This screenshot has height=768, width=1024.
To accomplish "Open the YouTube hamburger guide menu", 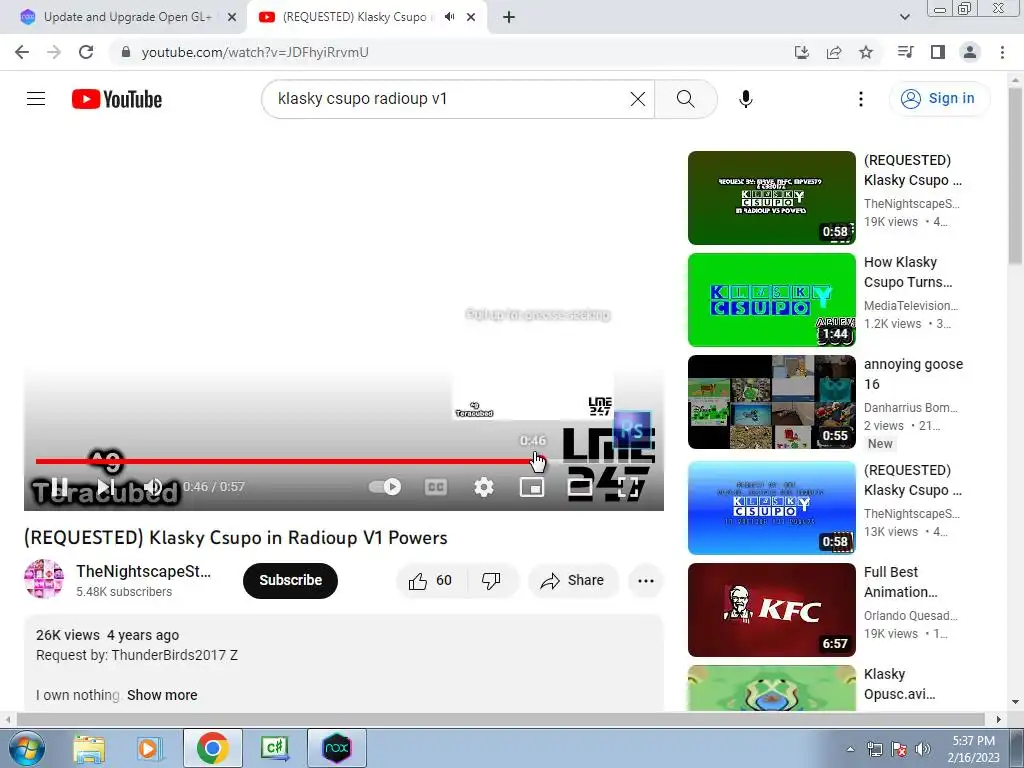I will click(36, 99).
